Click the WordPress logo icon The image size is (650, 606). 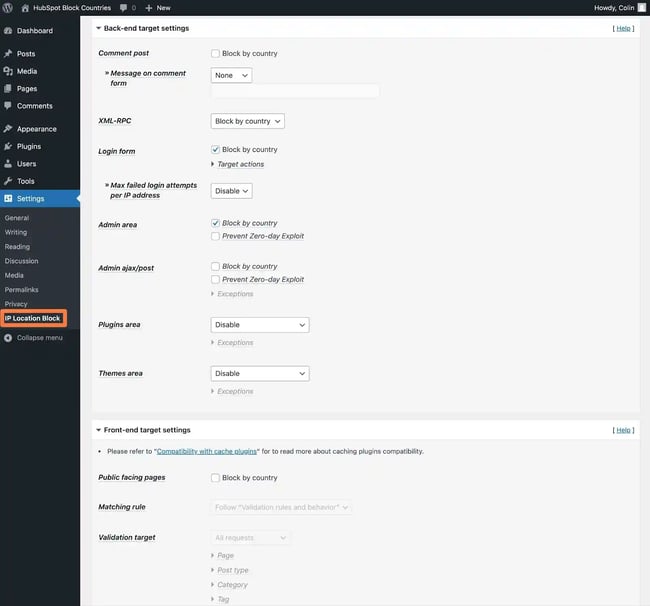[7, 7]
